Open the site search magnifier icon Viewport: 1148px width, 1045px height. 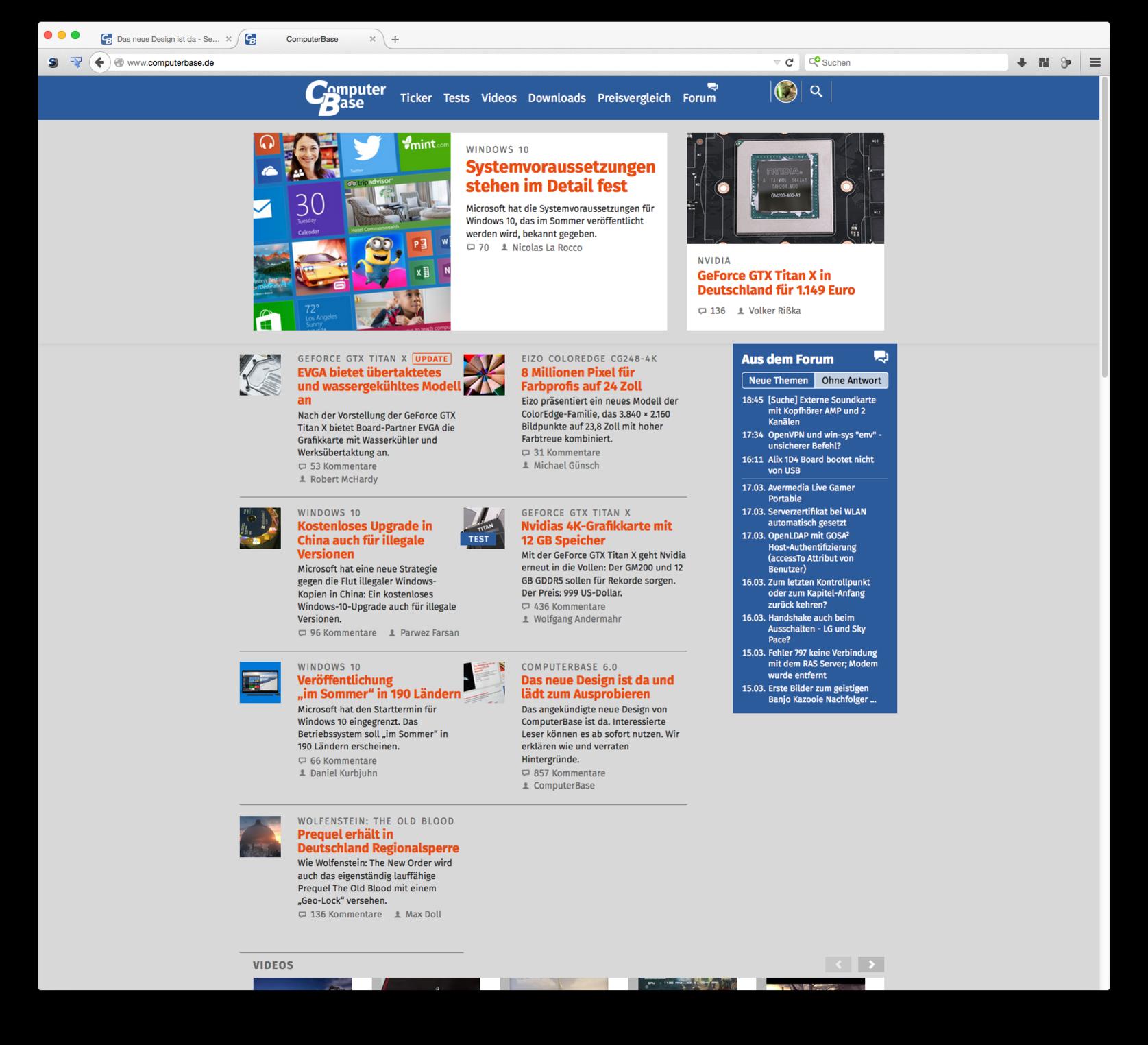(x=816, y=91)
